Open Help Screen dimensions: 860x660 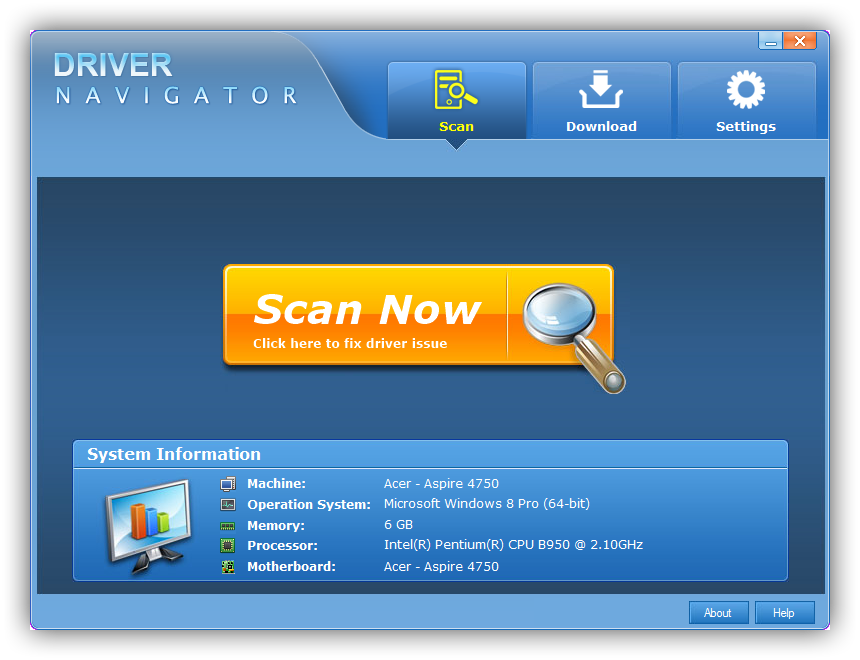tap(784, 613)
